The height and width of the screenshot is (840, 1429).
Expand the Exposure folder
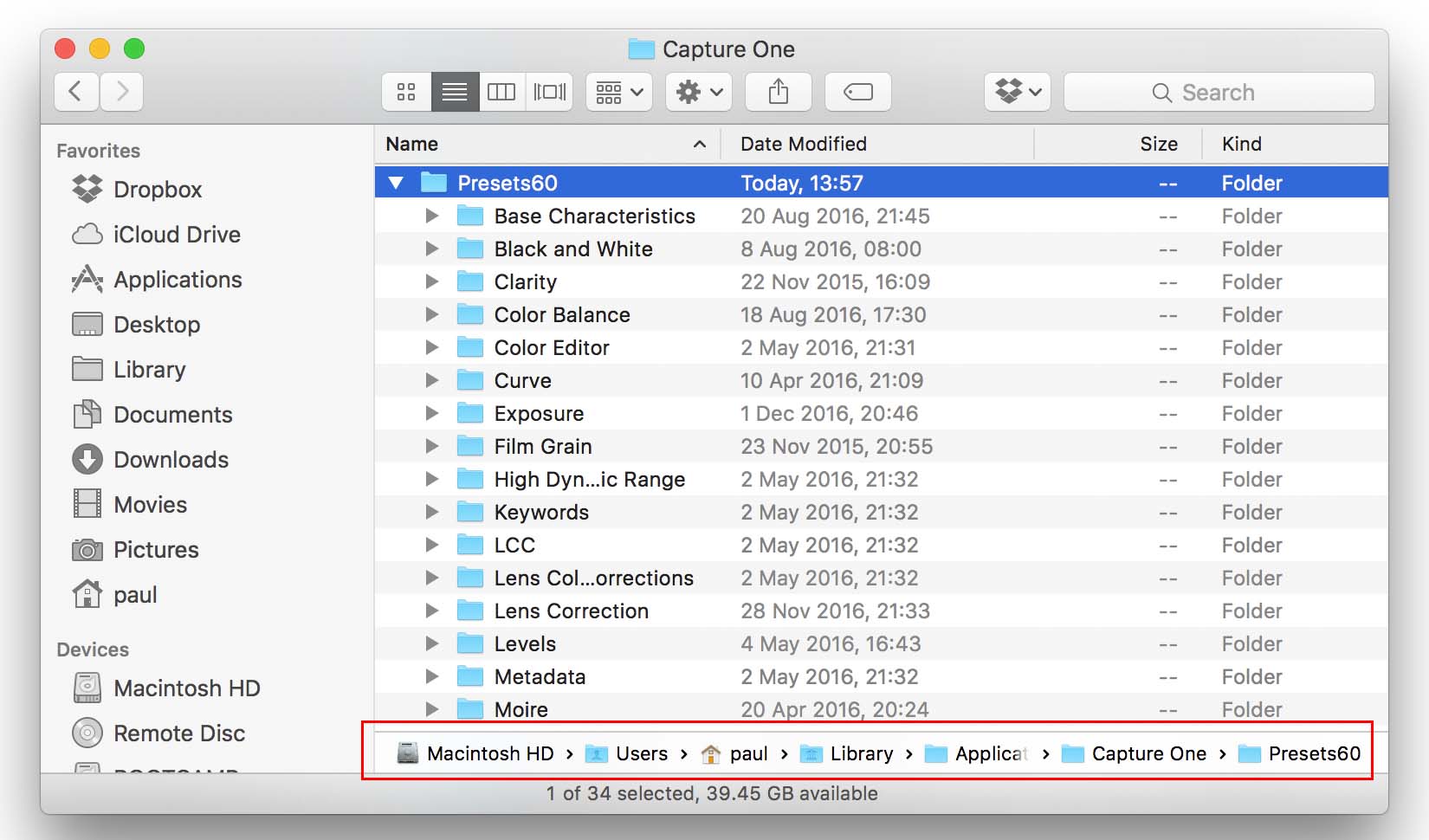431,413
